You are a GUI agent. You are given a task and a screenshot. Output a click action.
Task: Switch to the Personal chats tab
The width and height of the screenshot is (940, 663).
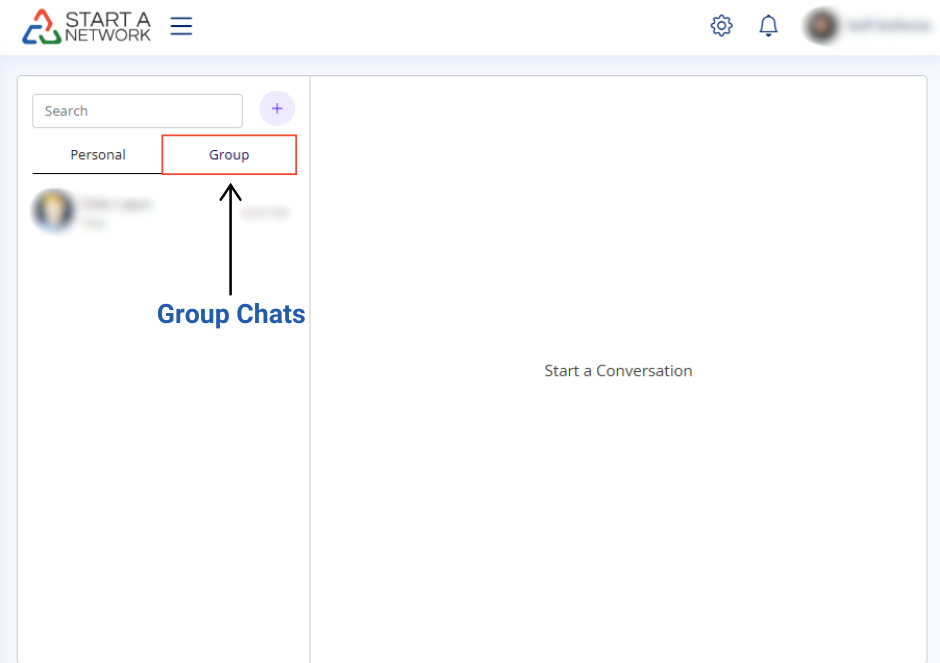tap(98, 155)
